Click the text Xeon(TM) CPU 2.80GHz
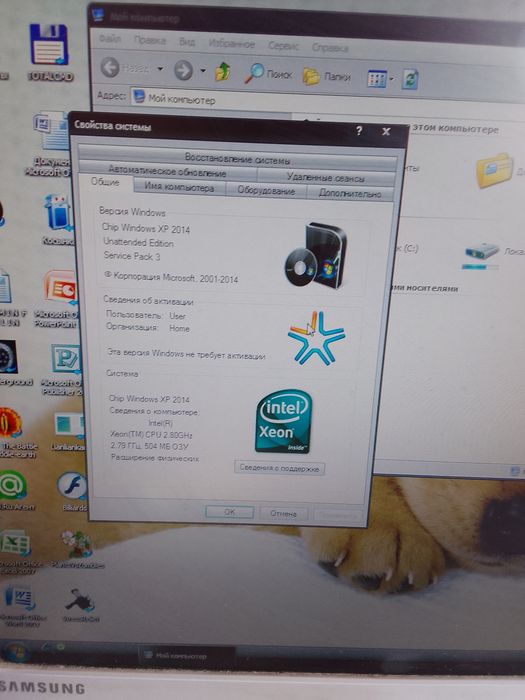 click(151, 434)
